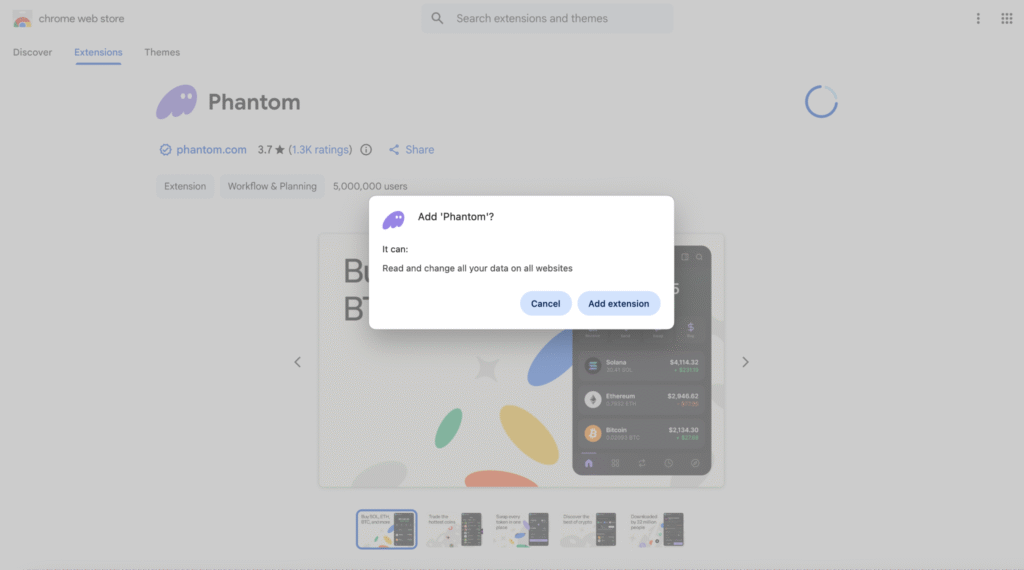Switch to the Extensions tab
The image size is (1024, 570).
pos(98,52)
